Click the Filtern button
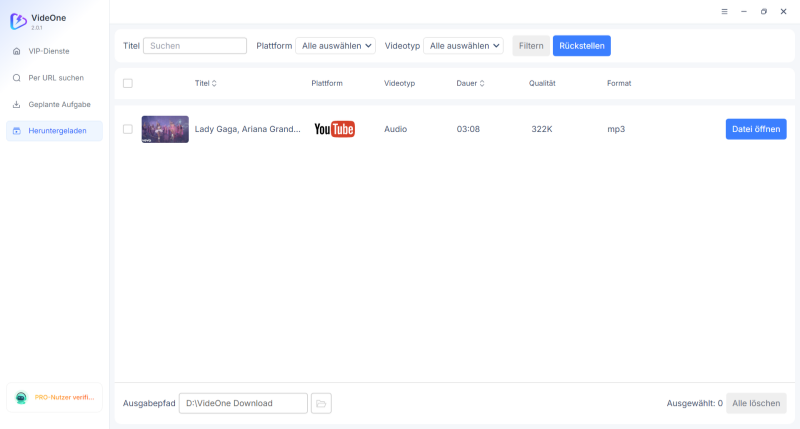This screenshot has height=429, width=800. click(x=531, y=46)
